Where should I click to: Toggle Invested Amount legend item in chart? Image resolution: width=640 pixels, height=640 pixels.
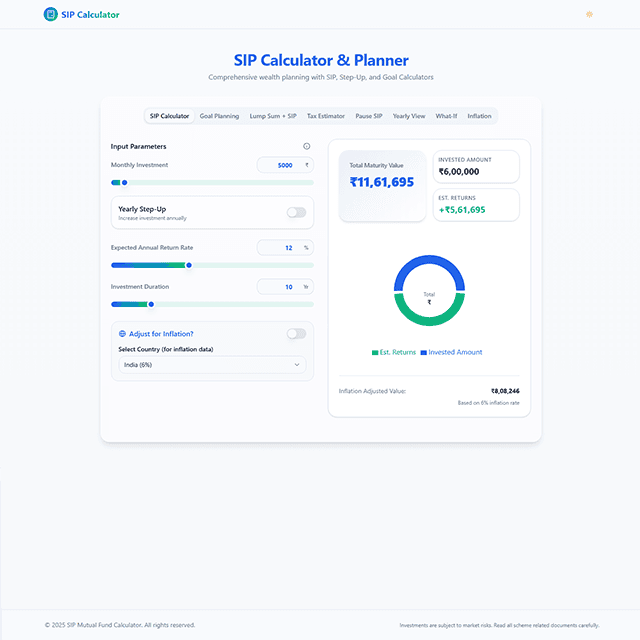[x=451, y=352]
